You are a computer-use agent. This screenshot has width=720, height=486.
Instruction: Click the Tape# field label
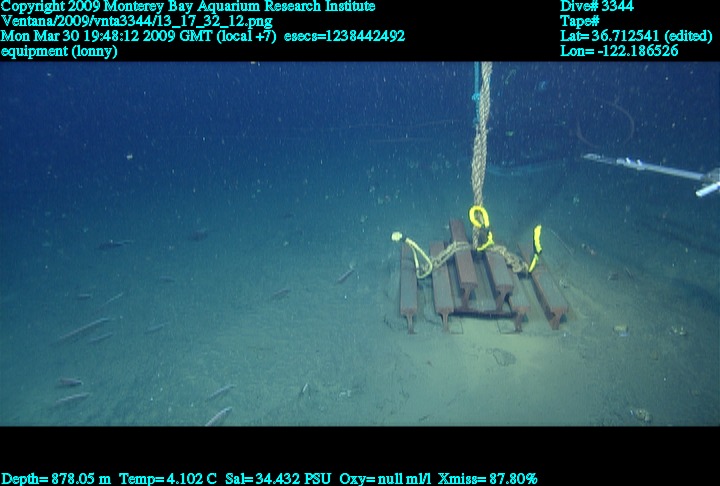580,21
